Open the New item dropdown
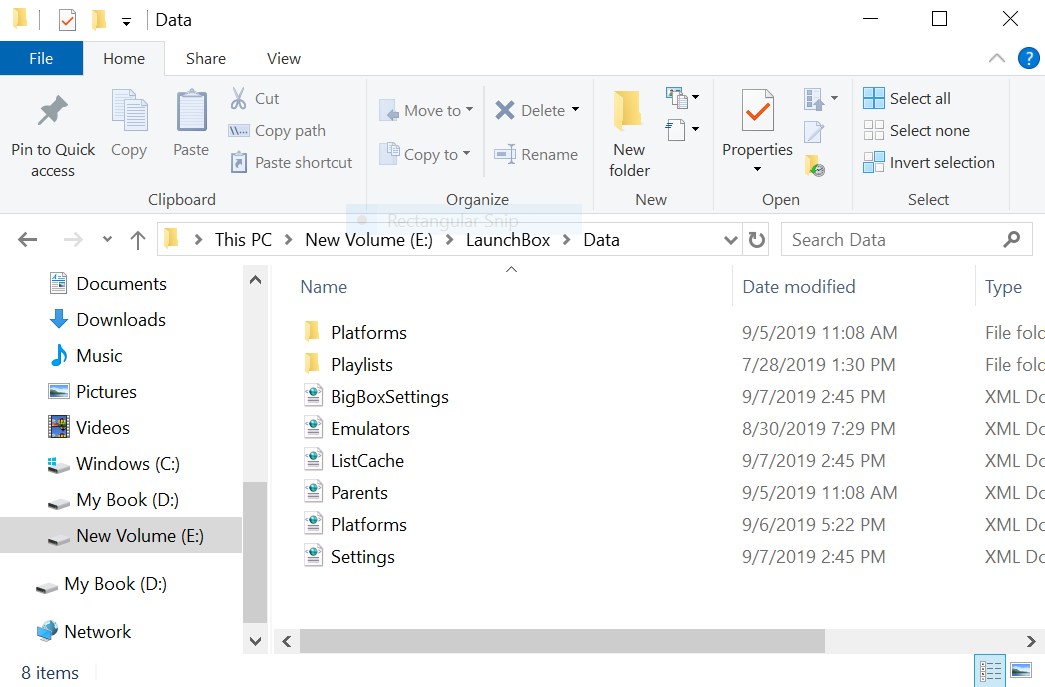Image resolution: width=1045 pixels, height=687 pixels. (x=682, y=98)
